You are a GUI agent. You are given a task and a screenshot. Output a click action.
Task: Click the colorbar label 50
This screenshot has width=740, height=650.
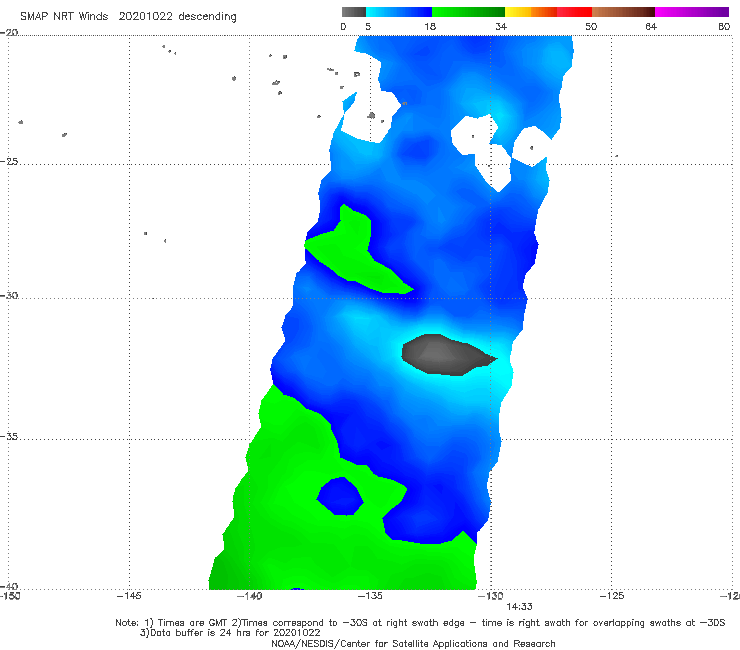[x=591, y=26]
